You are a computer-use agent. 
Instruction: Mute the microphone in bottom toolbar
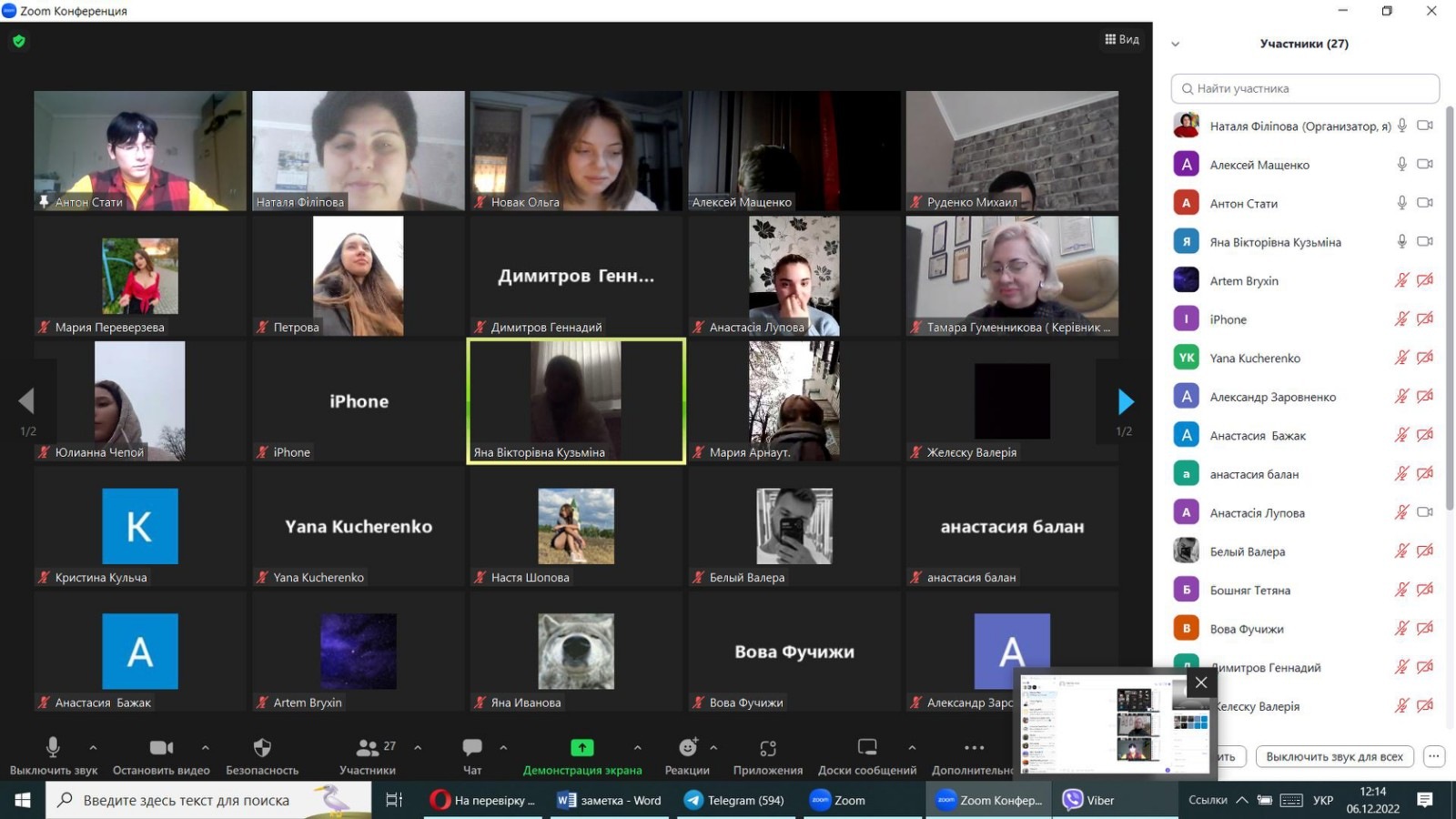[53, 748]
